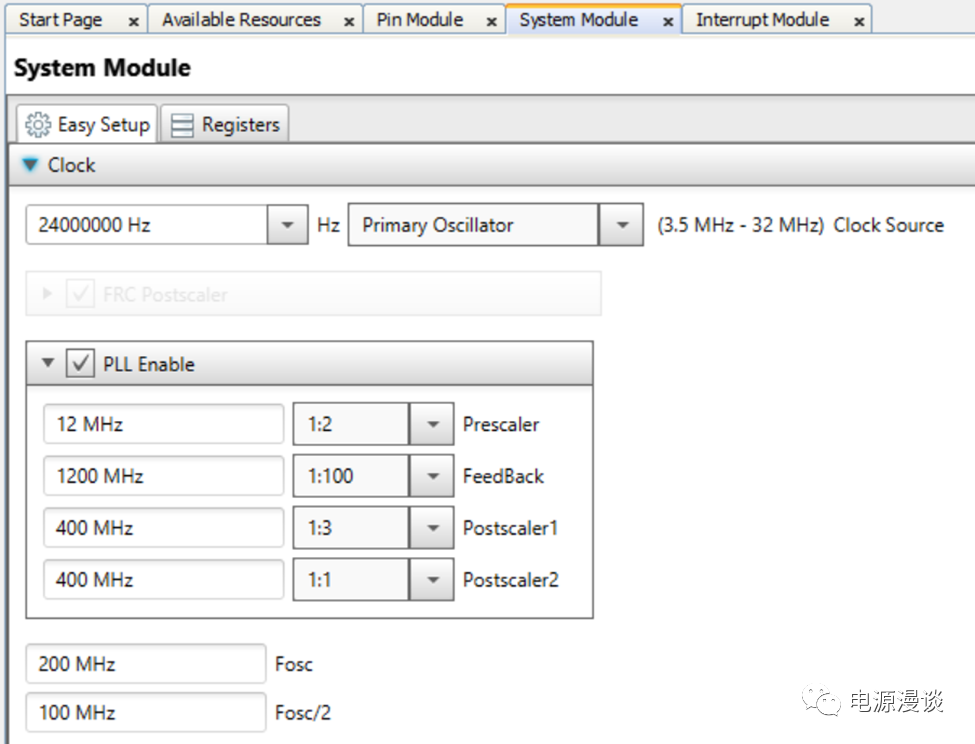Uncheck the PLL Enable checkbox
This screenshot has width=975, height=744.
coord(80,364)
